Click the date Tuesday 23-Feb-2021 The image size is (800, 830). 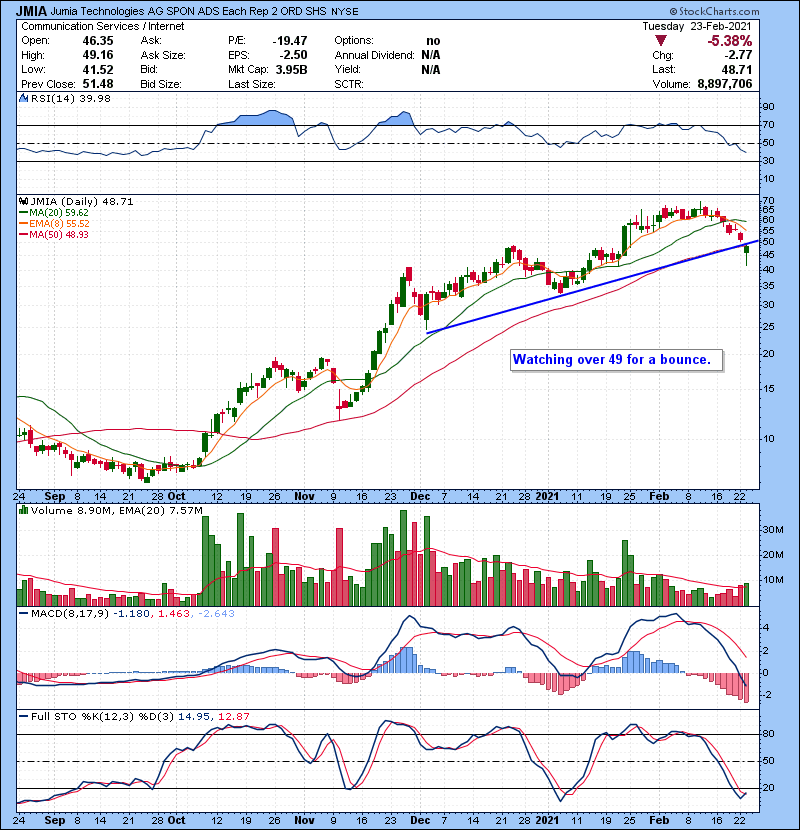697,26
